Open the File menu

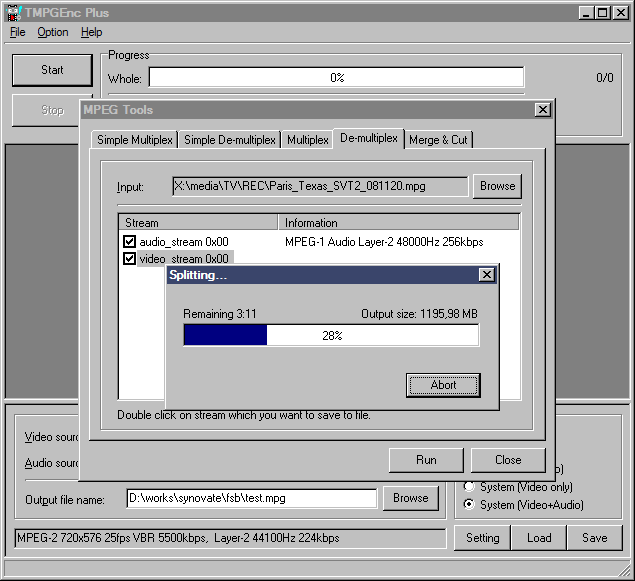coord(18,32)
